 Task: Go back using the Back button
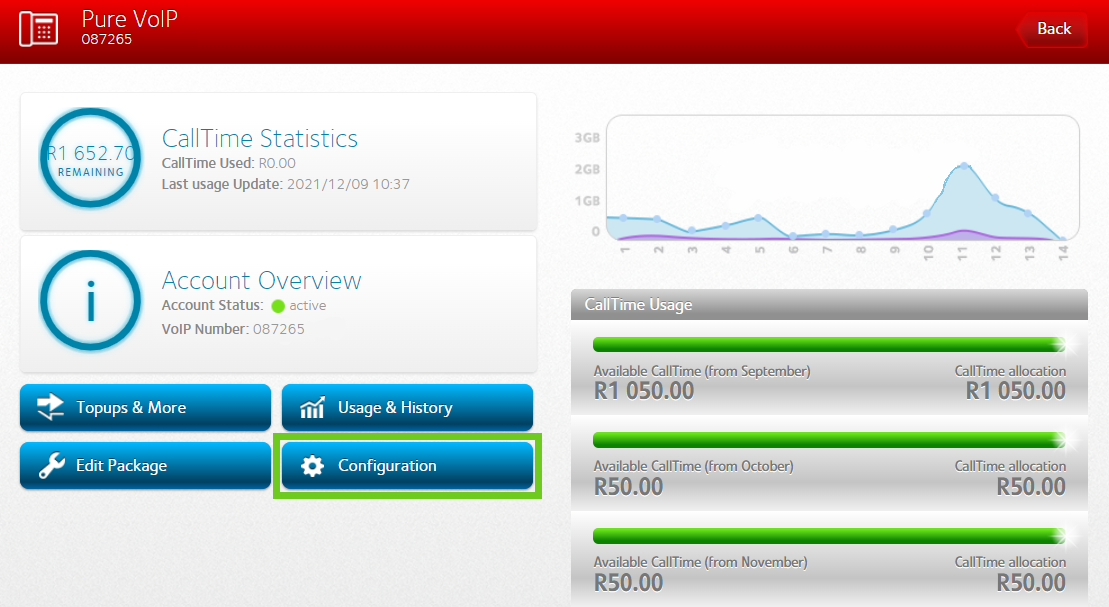coord(1053,29)
